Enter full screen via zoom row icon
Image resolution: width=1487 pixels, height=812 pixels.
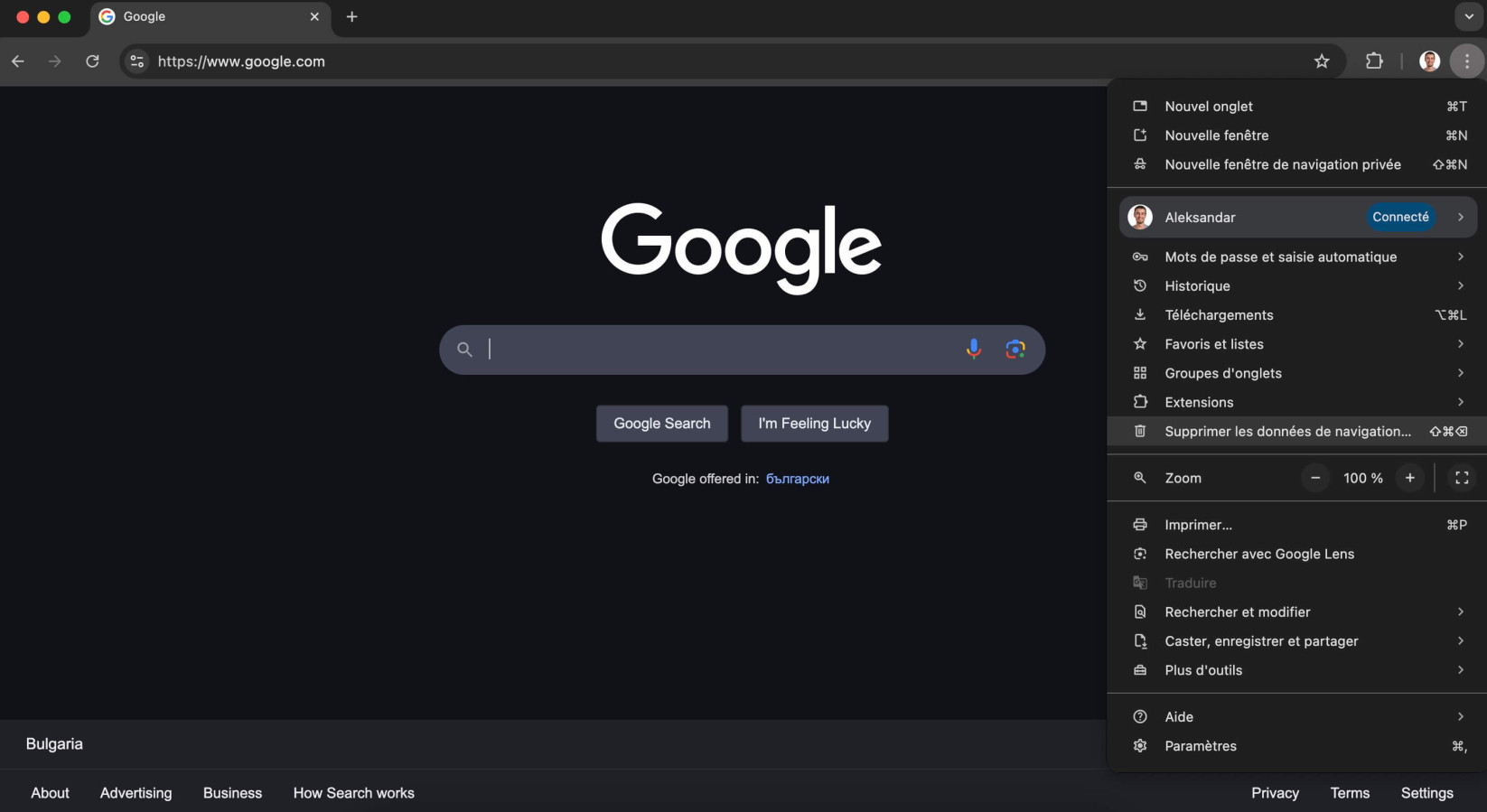(1462, 478)
